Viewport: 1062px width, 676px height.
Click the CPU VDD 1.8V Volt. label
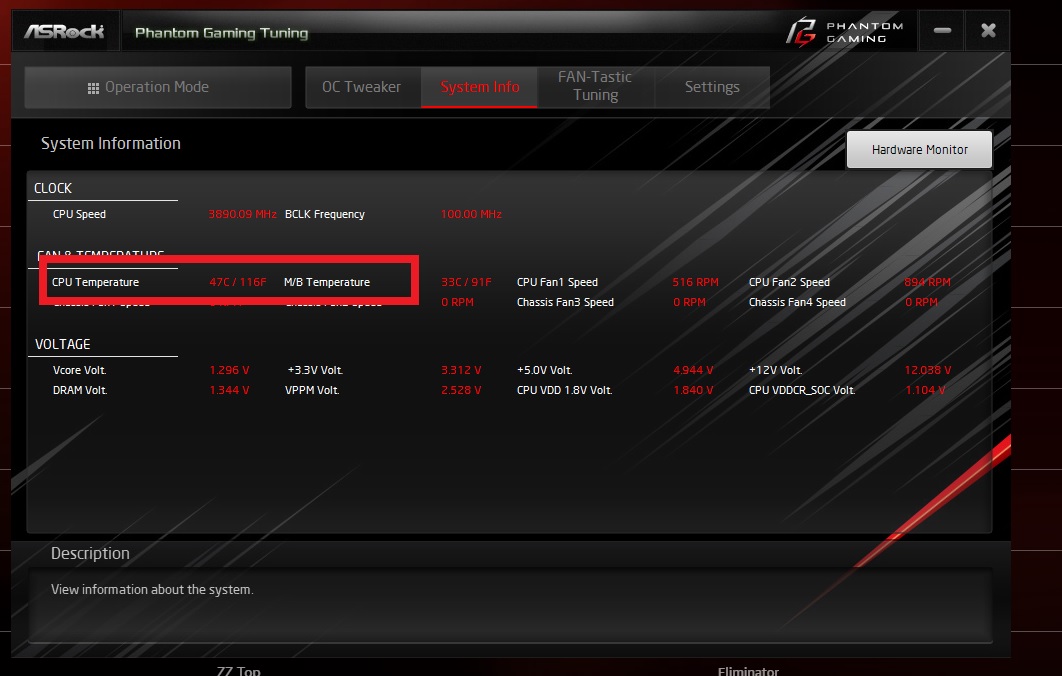pos(565,390)
